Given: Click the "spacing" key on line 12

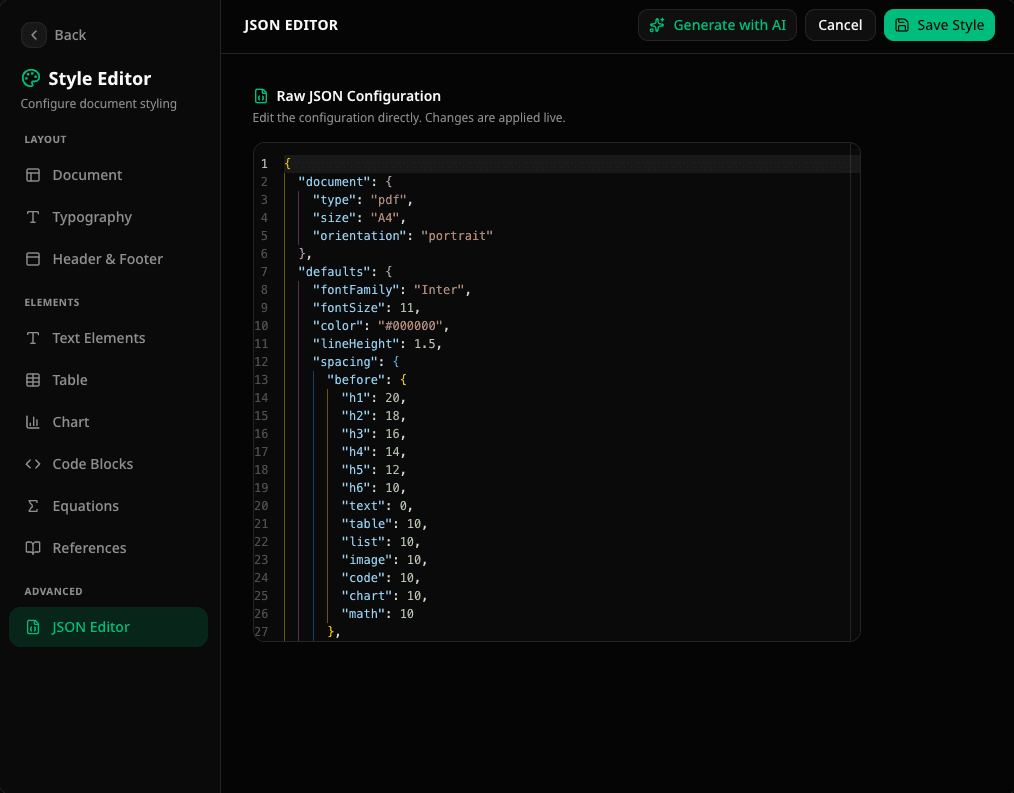Looking at the screenshot, I should [345, 362].
